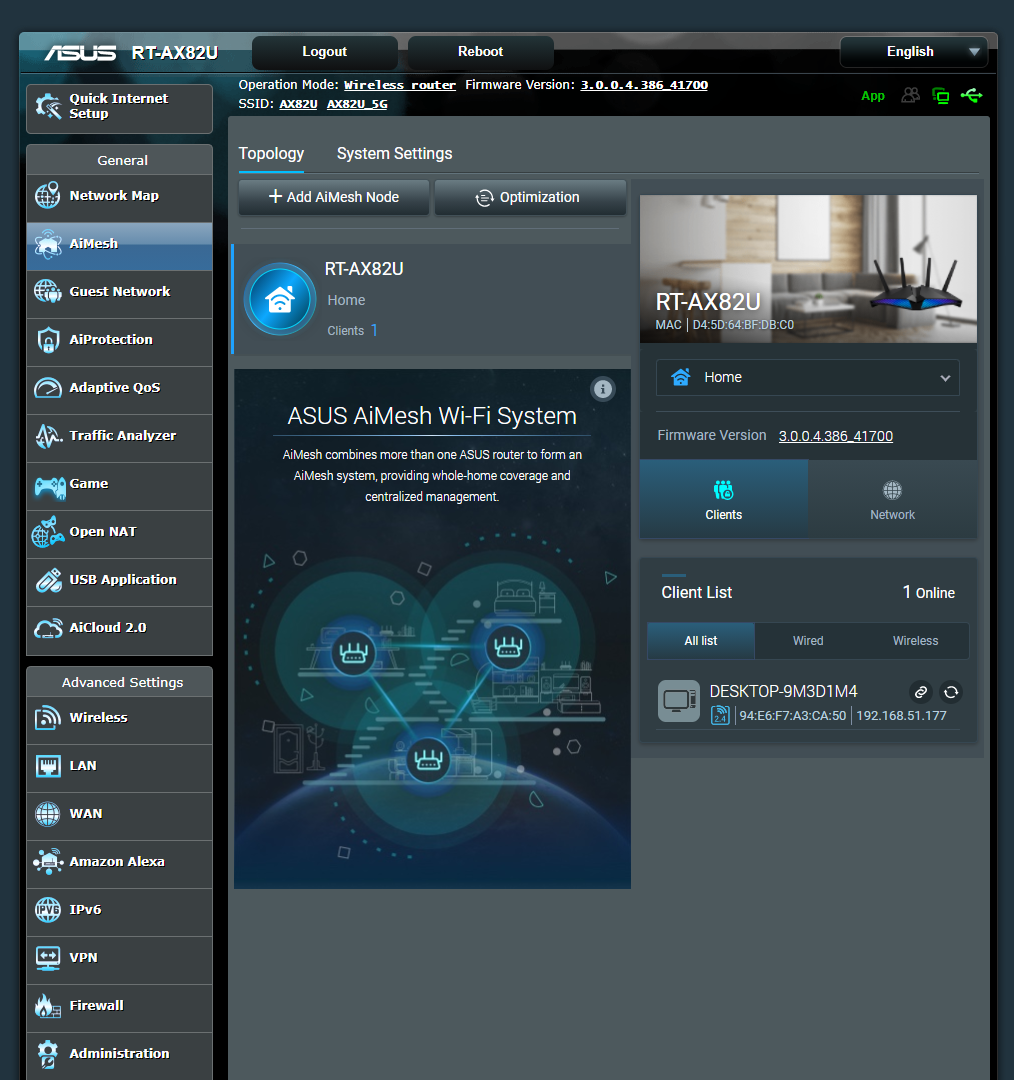Click the DESKTOP-9M3D1M4 client name

[783, 692]
